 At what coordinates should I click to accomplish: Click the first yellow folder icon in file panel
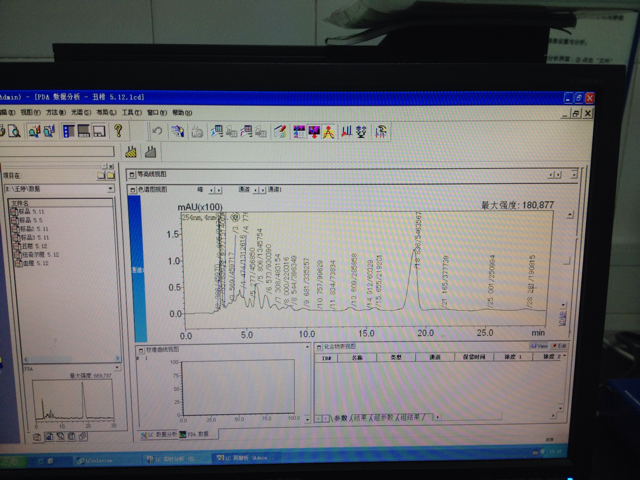(101, 176)
